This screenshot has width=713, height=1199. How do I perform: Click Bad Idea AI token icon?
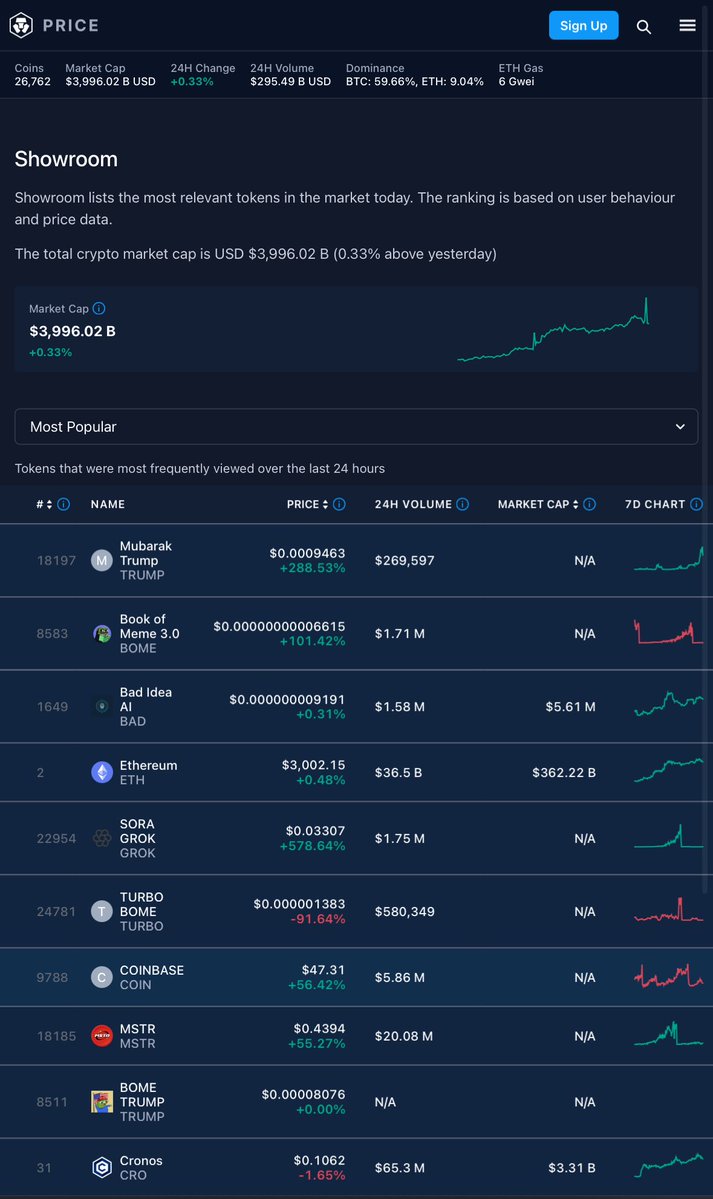[102, 707]
